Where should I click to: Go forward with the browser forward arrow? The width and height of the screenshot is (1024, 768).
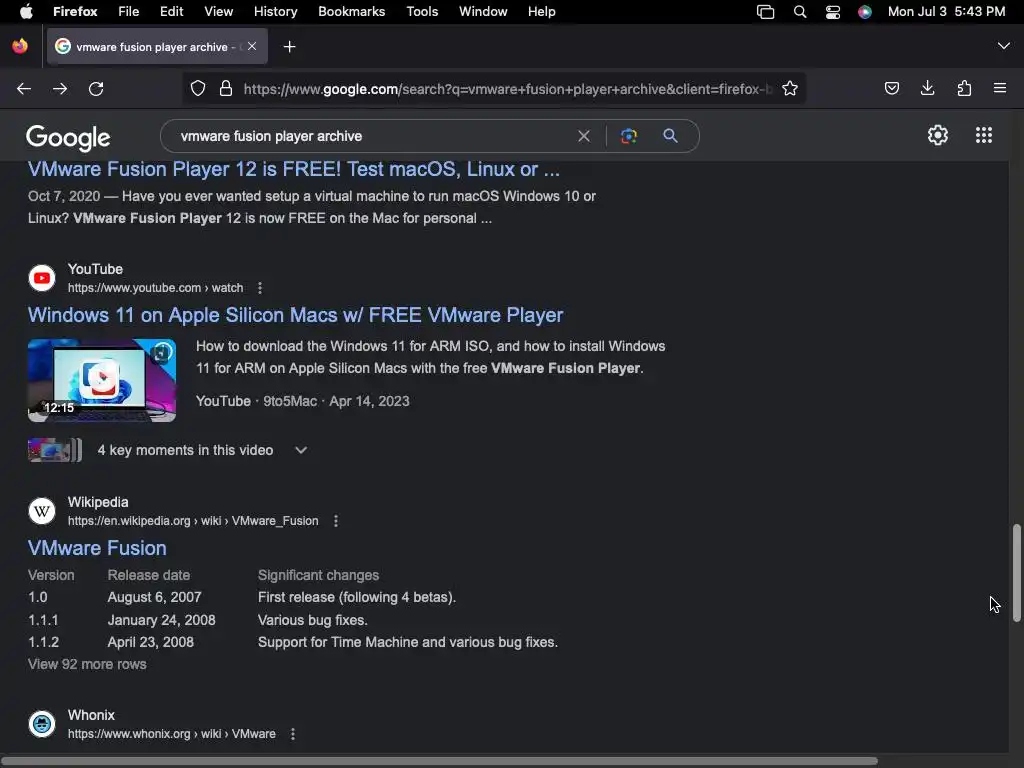point(60,89)
